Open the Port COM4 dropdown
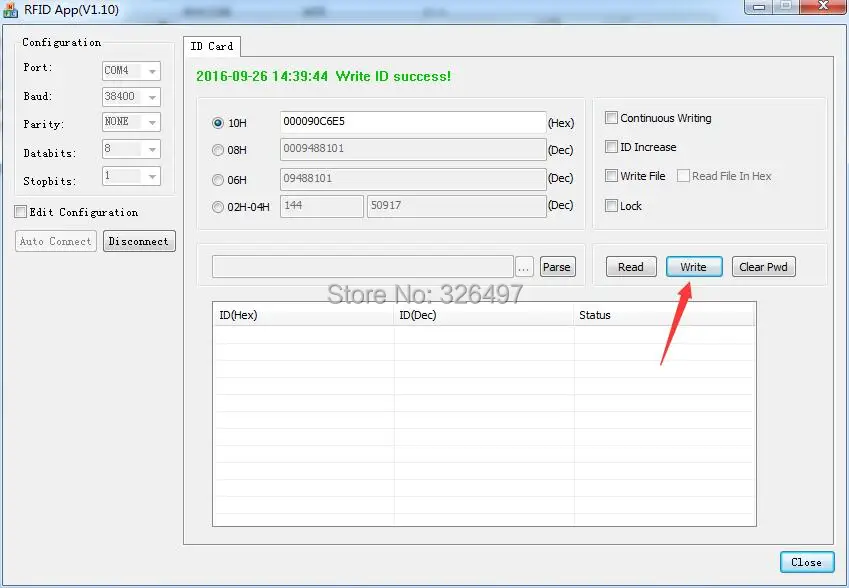Viewport: 849px width, 588px height. pos(131,70)
